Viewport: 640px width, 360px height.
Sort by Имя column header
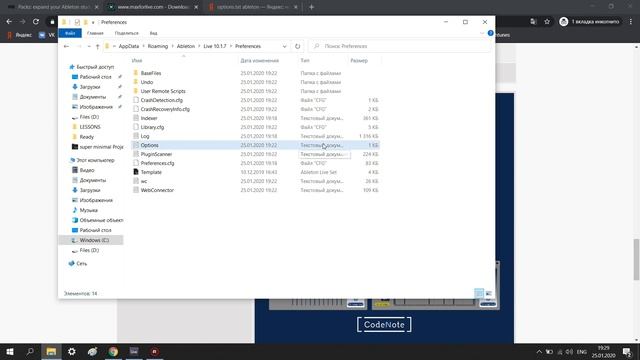137,60
